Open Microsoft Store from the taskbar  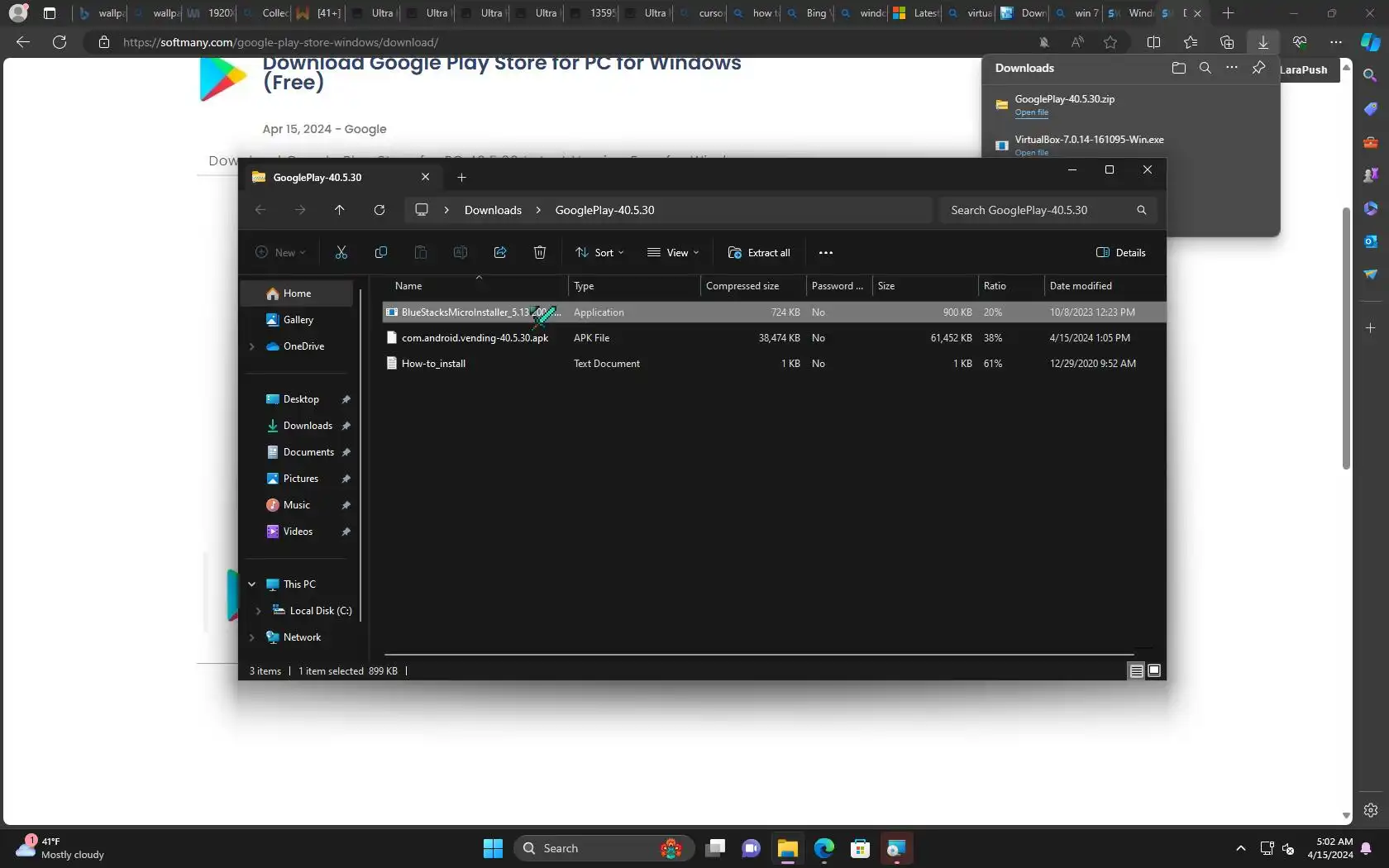[x=860, y=848]
